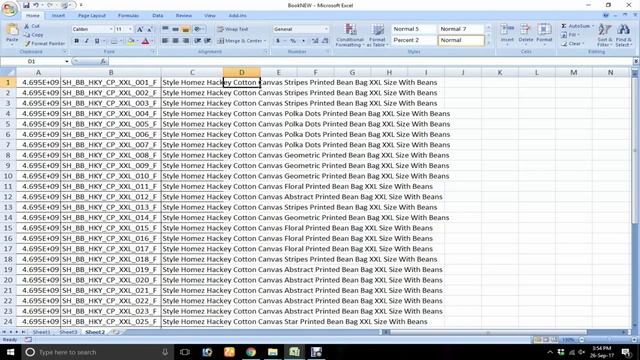This screenshot has height=360, width=640.
Task: Increase font size with Grow Font
Action: (140, 29)
